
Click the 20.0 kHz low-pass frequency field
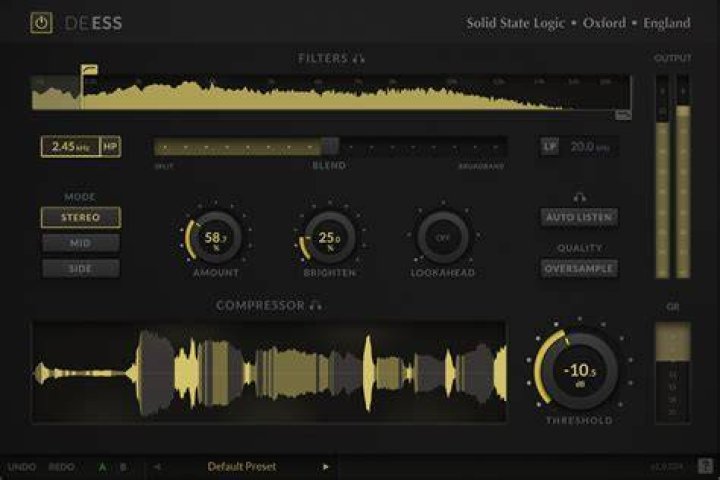tap(590, 147)
